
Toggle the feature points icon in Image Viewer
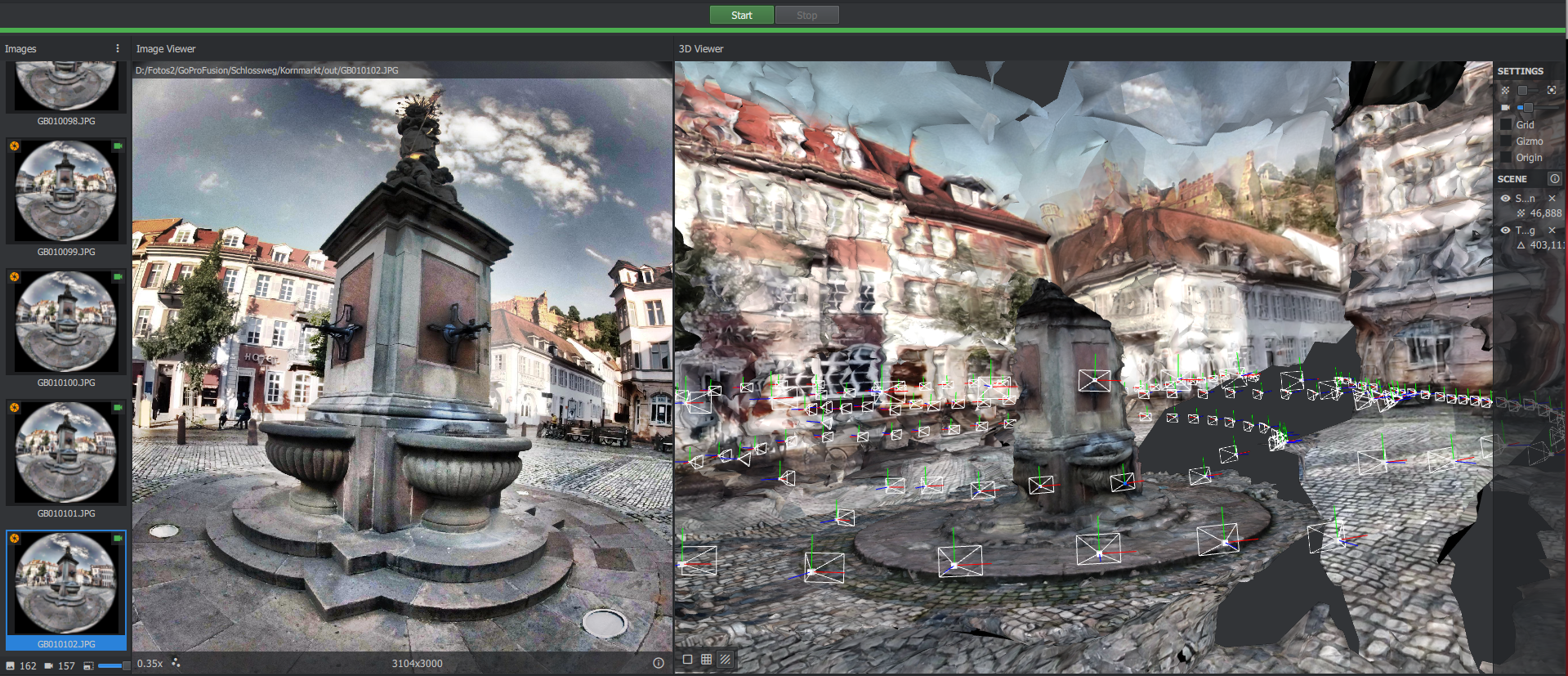176,663
